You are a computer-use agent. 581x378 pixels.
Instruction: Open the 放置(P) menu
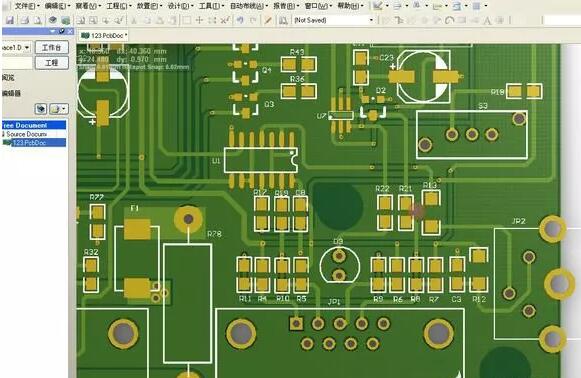coord(149,6)
